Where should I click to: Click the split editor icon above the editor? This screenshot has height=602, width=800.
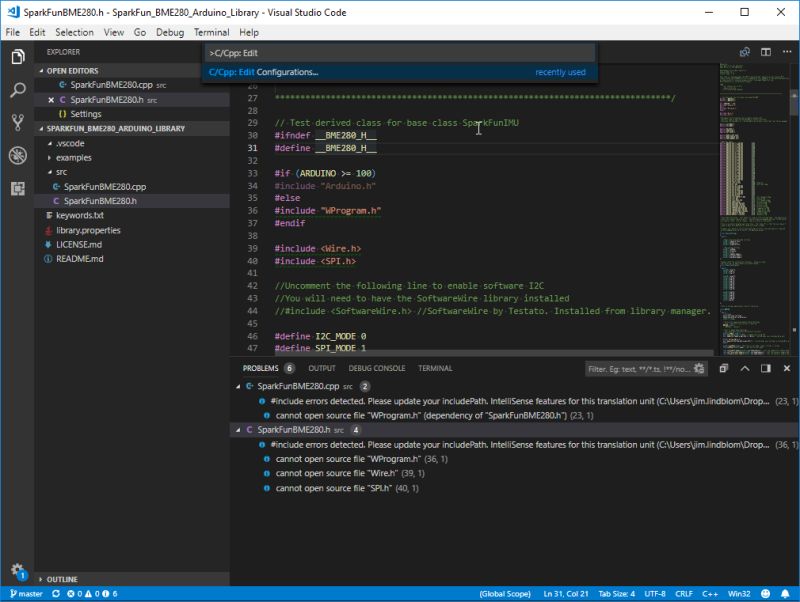coord(764,51)
